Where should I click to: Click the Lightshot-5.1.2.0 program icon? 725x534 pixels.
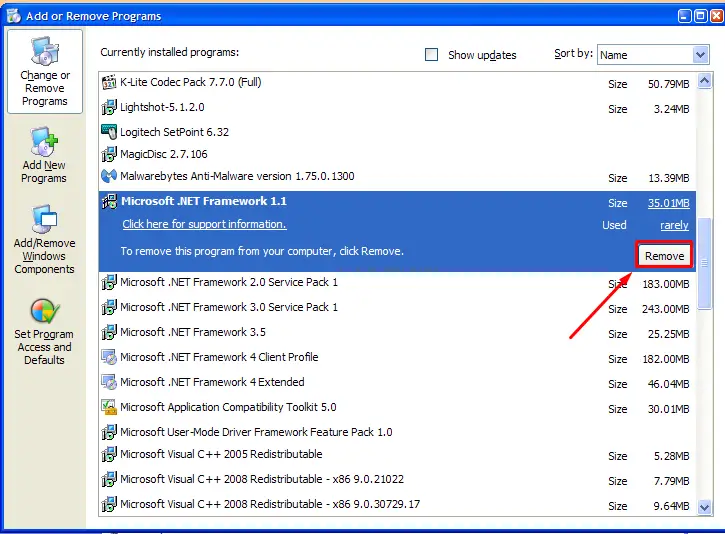pyautogui.click(x=109, y=107)
